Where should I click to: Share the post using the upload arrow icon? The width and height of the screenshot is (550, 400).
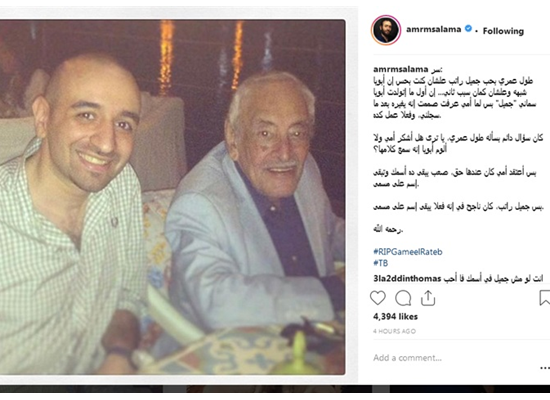point(428,298)
